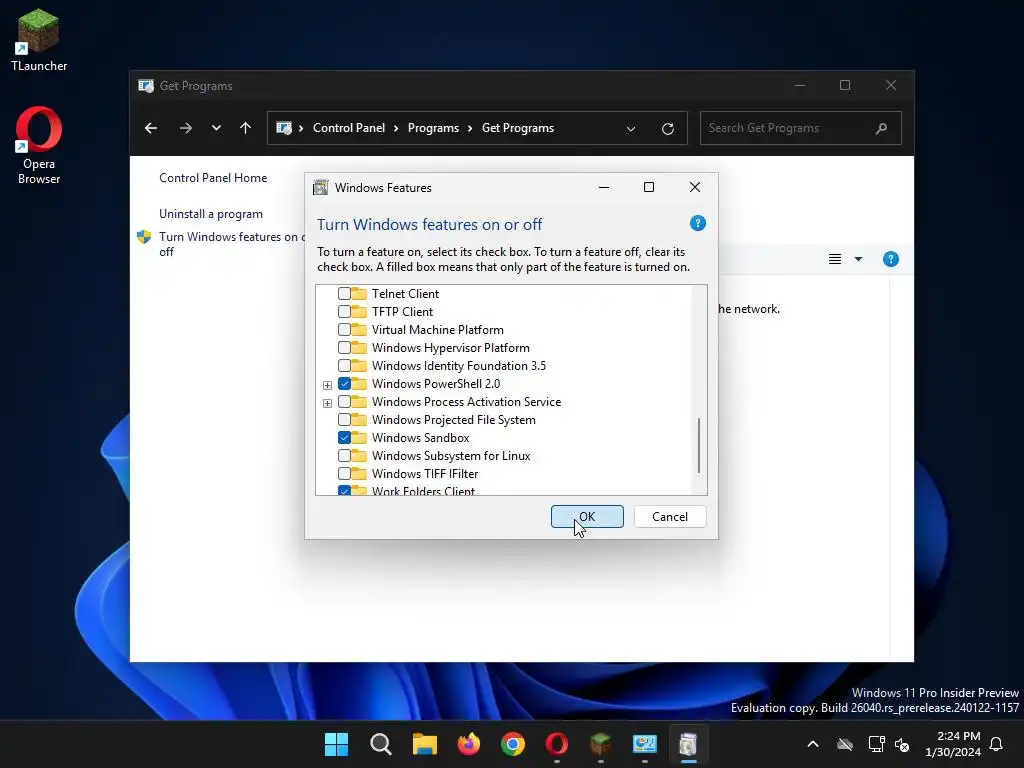Select Control Panel breadcrumb
1024x768 pixels.
click(349, 128)
